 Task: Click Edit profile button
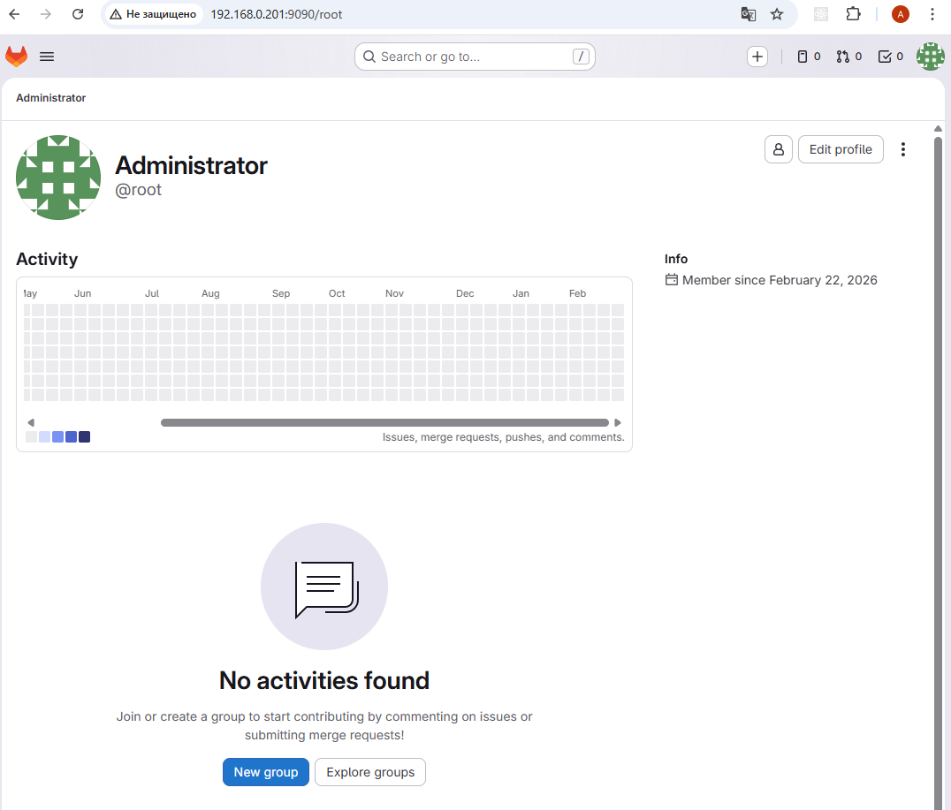tap(841, 149)
